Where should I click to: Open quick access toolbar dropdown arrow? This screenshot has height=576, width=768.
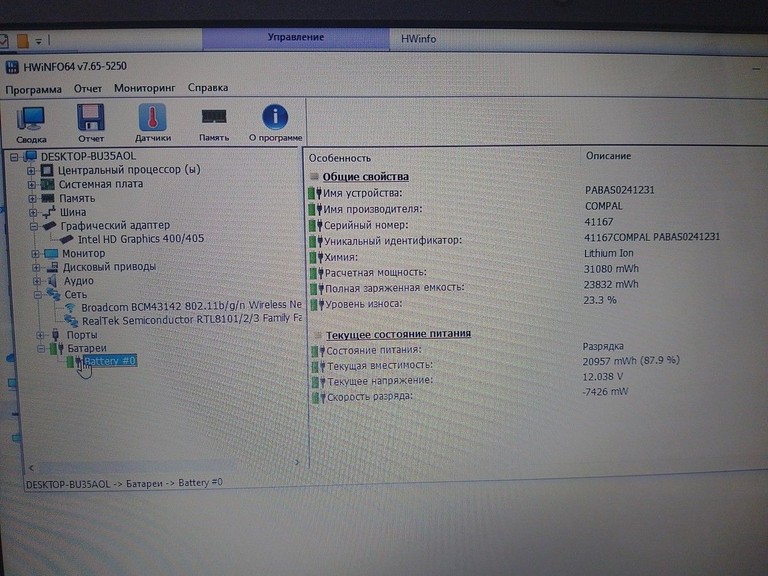[38, 42]
